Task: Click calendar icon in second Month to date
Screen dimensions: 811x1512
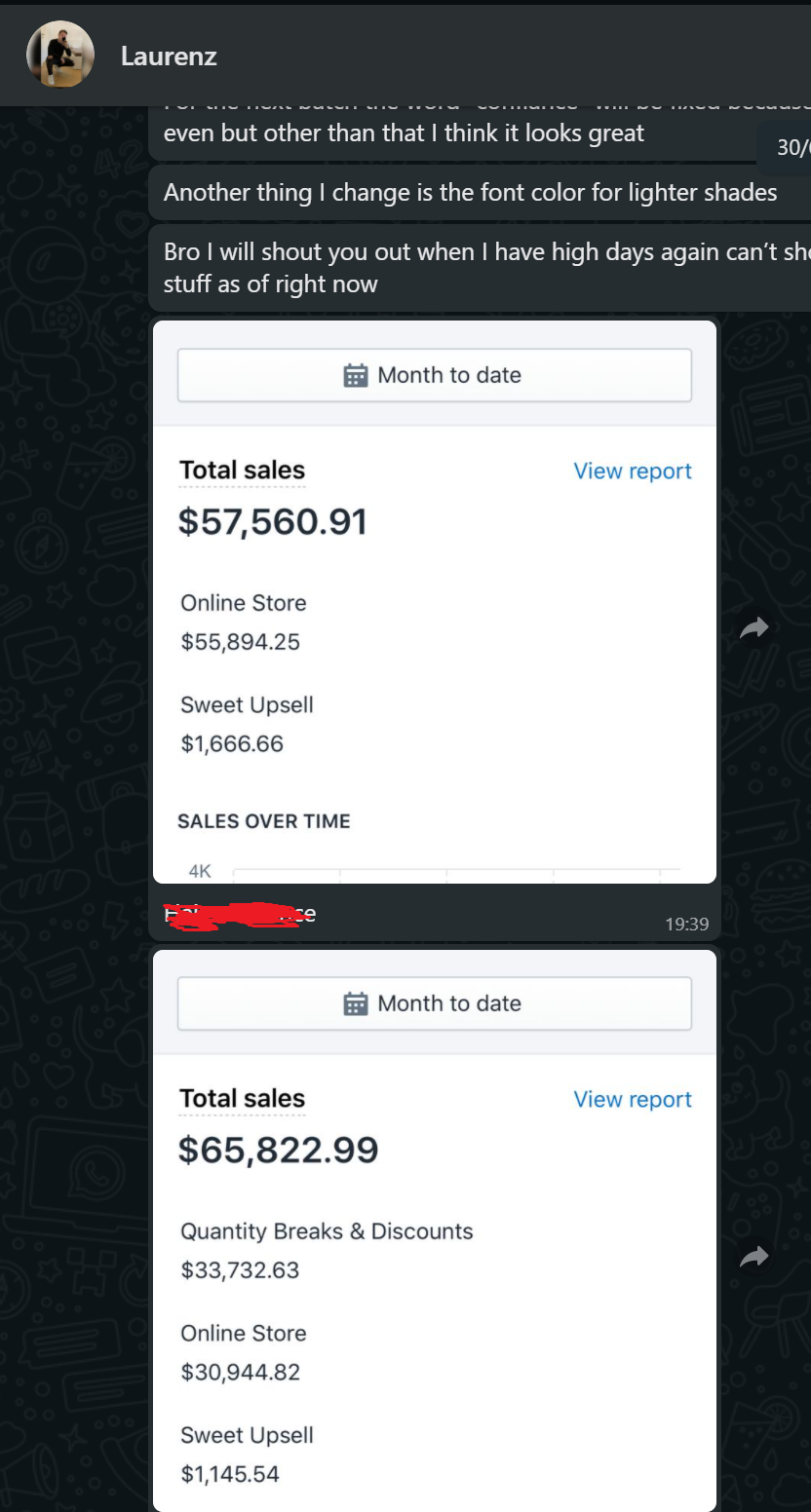Action: pos(356,1003)
